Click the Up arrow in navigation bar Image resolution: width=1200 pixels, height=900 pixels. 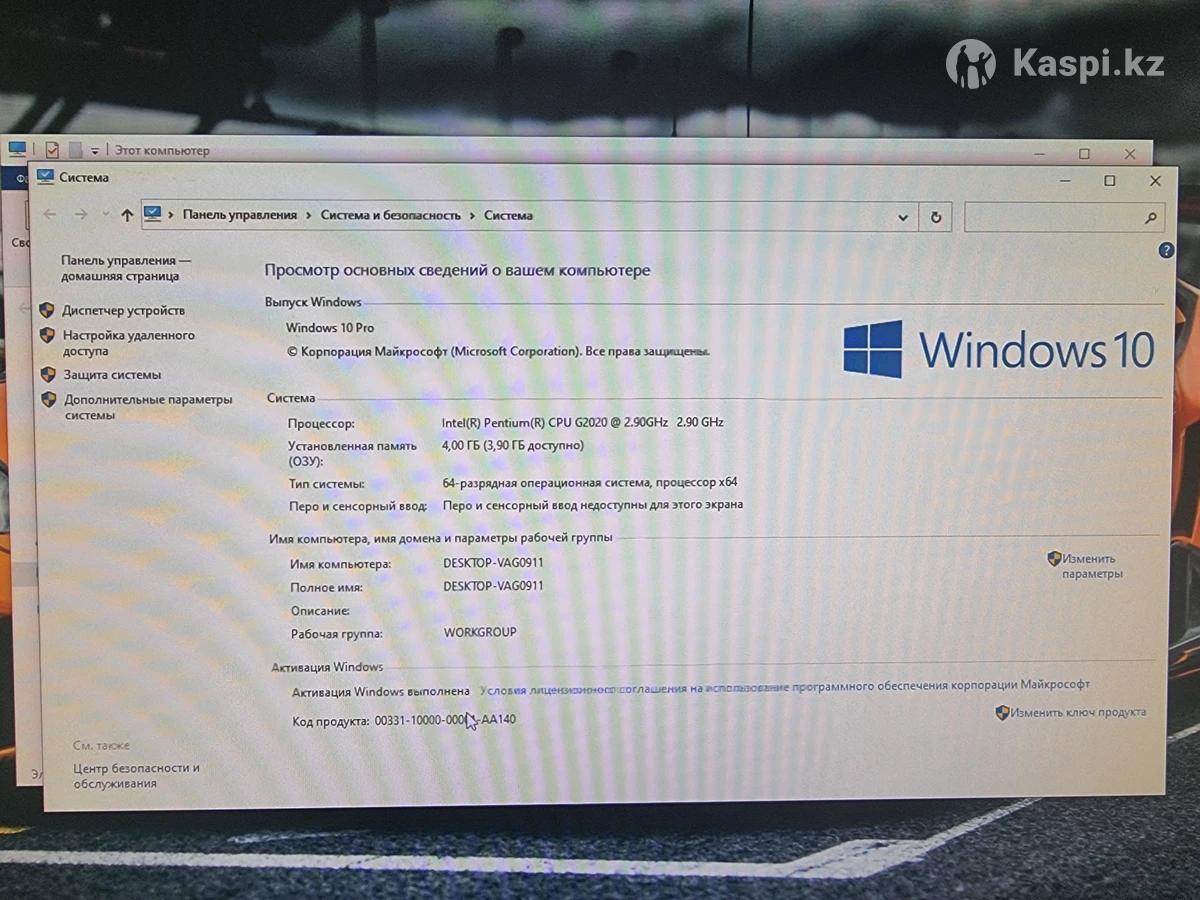[127, 215]
